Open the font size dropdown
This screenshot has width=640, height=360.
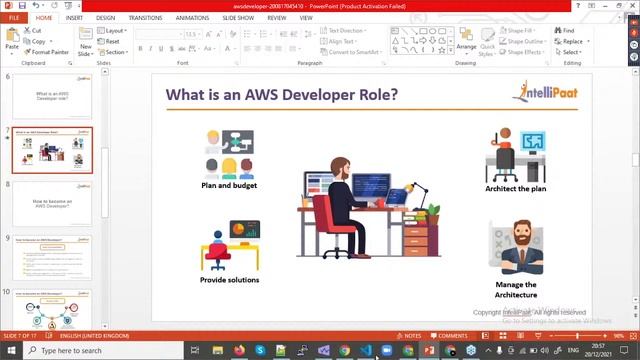pyautogui.click(x=198, y=34)
